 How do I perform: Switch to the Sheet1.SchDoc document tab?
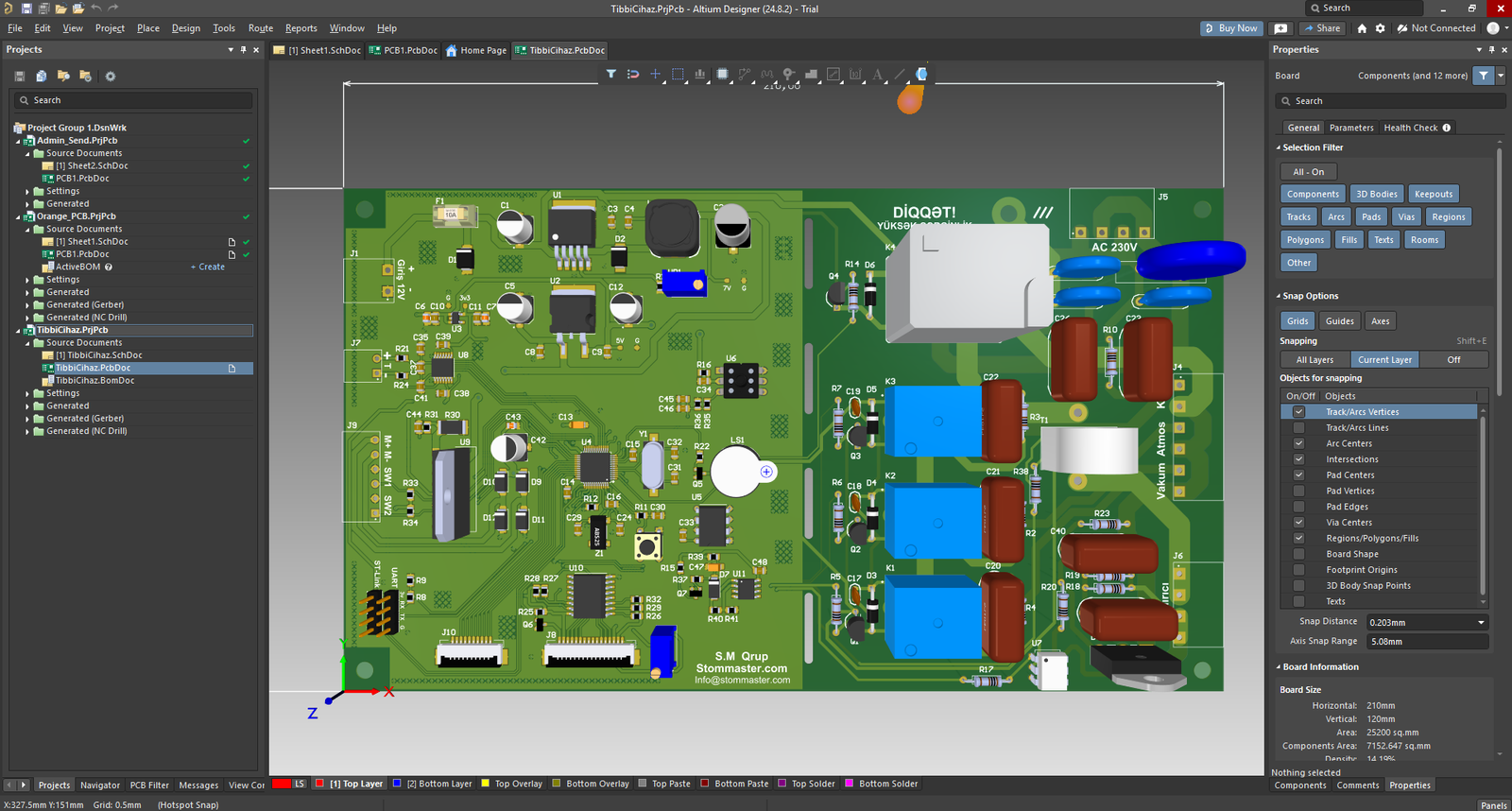[x=318, y=50]
